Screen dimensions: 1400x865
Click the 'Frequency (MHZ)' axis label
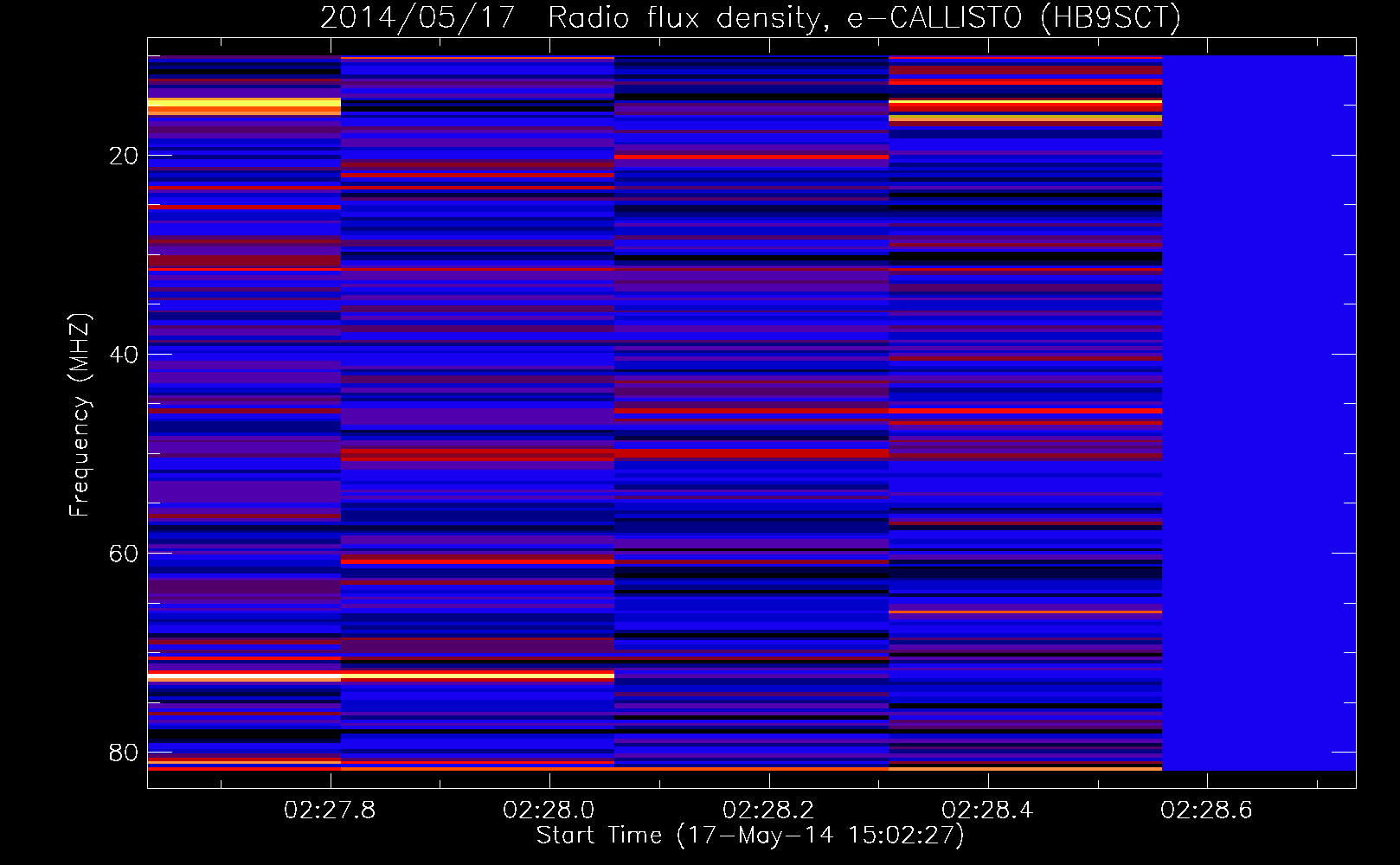tap(80, 415)
